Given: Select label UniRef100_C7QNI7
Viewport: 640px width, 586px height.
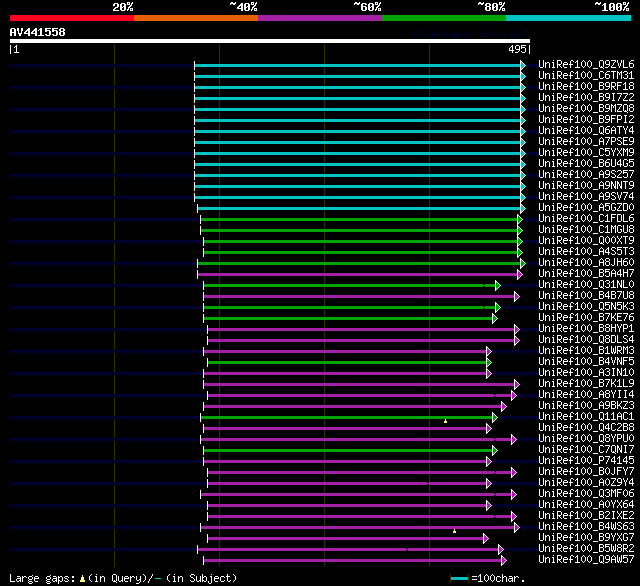Looking at the screenshot, I should [x=586, y=450].
